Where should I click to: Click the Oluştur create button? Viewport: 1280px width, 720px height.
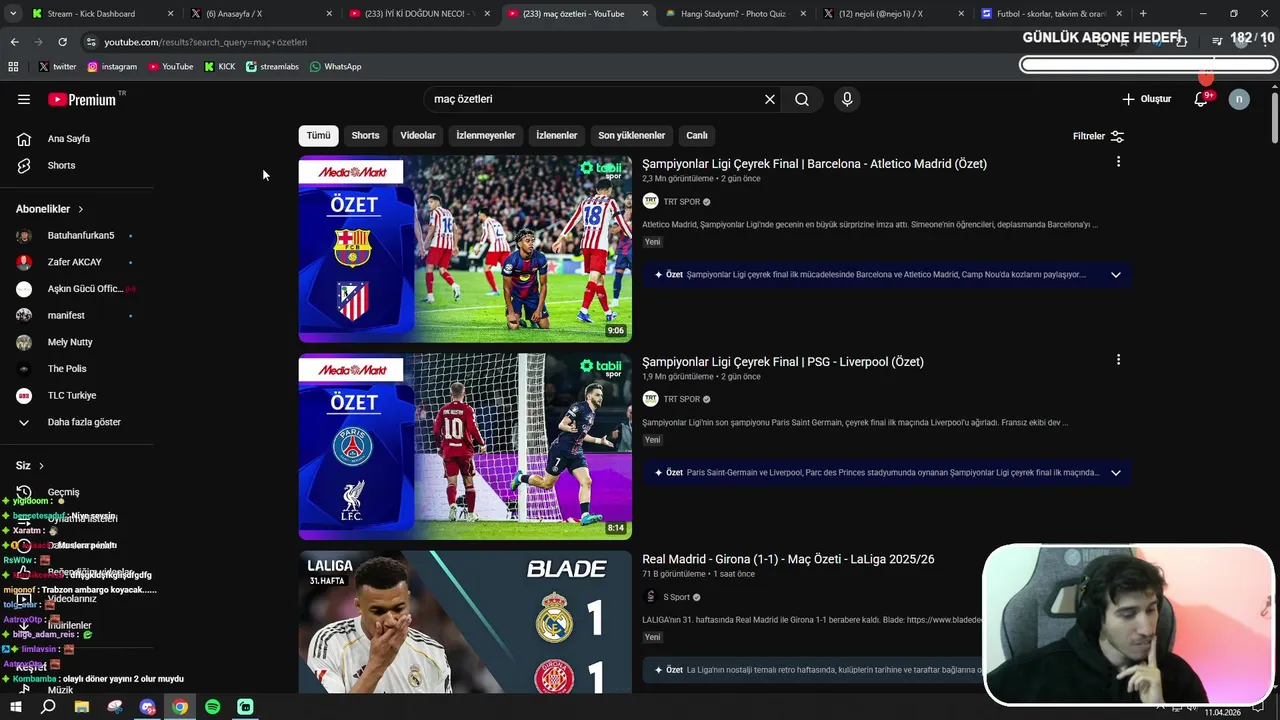[1146, 99]
